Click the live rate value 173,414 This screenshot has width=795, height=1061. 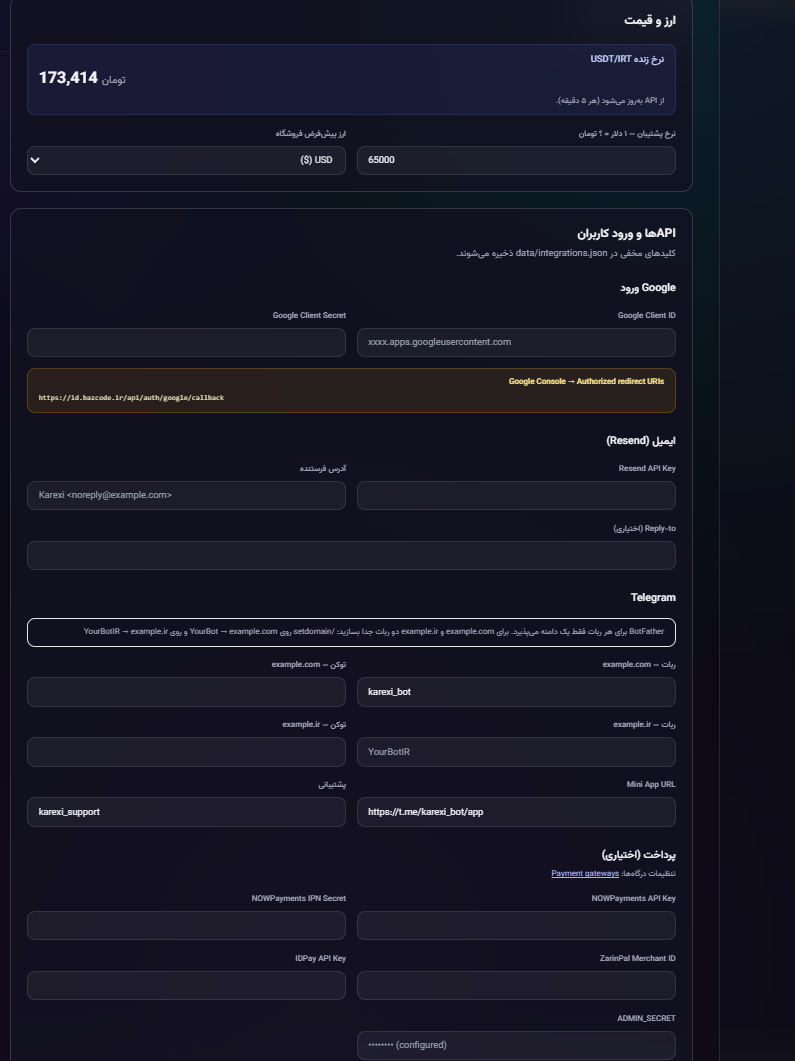click(x=68, y=78)
